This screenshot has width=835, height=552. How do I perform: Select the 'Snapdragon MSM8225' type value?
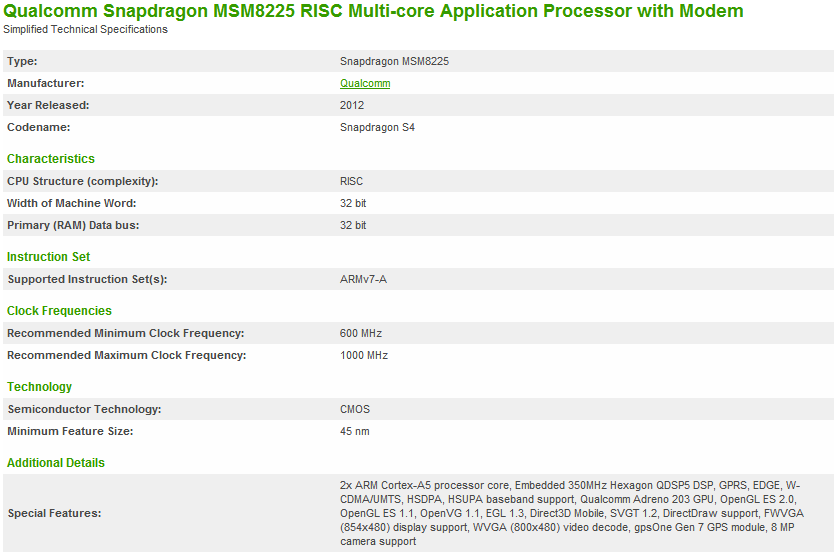pos(394,61)
